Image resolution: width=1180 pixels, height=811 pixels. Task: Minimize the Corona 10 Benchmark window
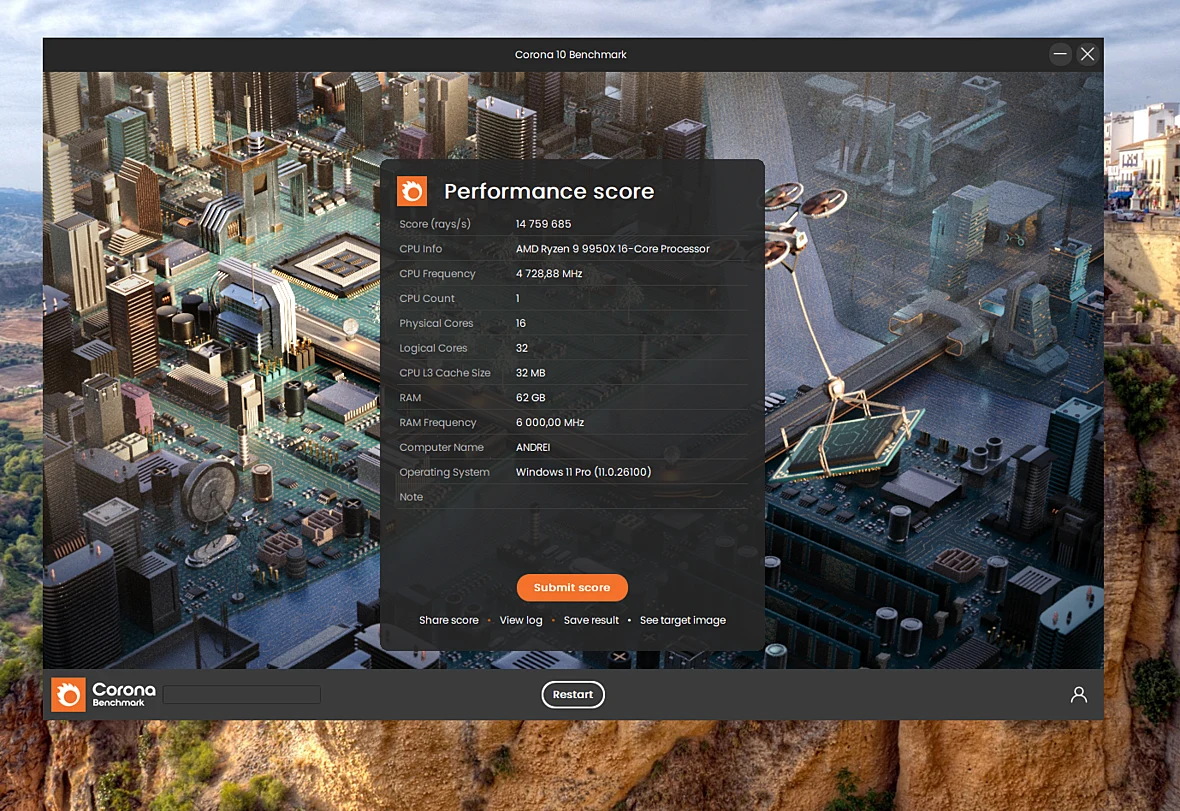click(x=1060, y=54)
